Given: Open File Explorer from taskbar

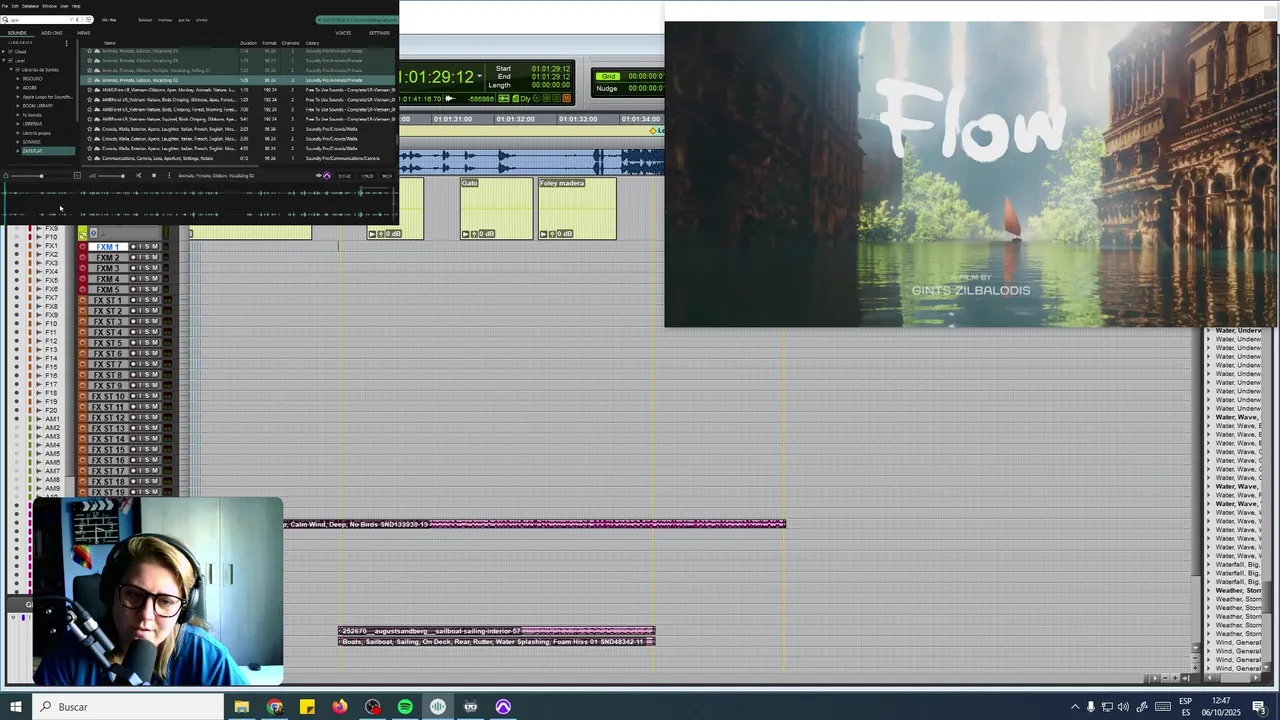Looking at the screenshot, I should point(241,707).
